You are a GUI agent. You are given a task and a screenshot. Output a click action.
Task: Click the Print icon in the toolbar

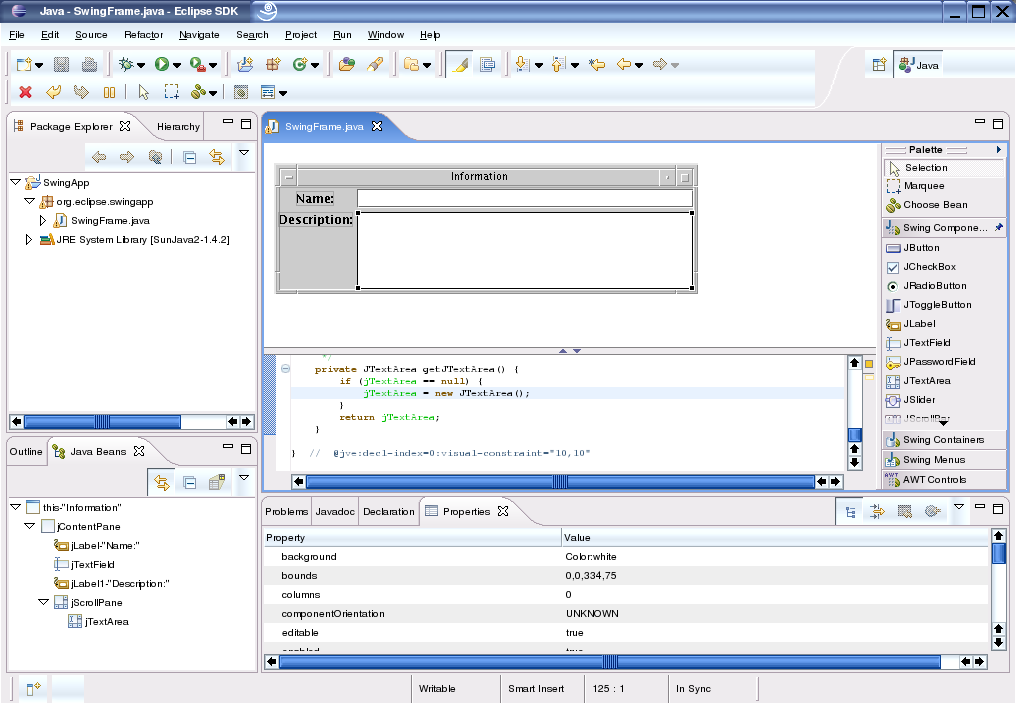click(x=89, y=65)
